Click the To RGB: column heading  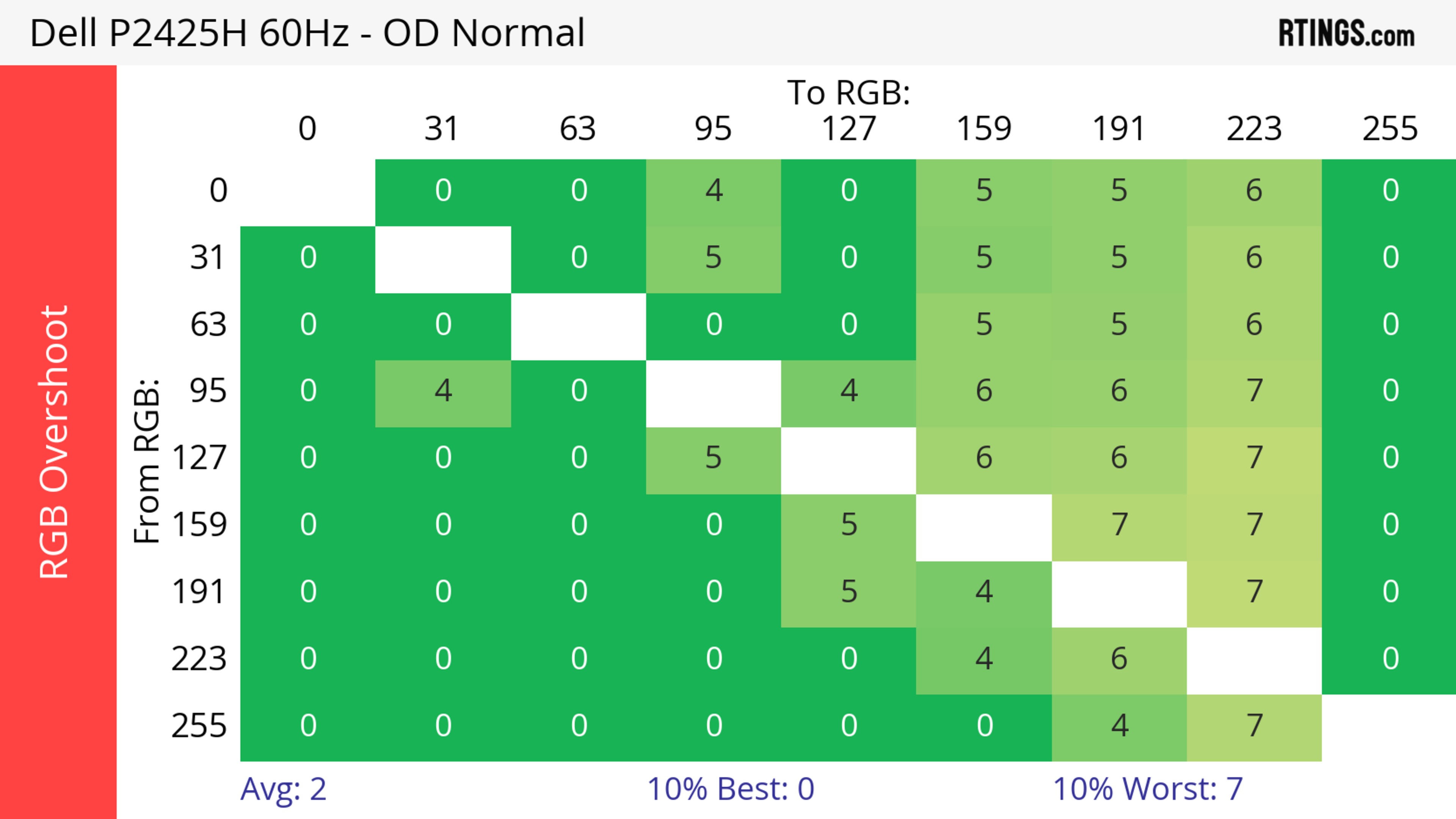(849, 92)
